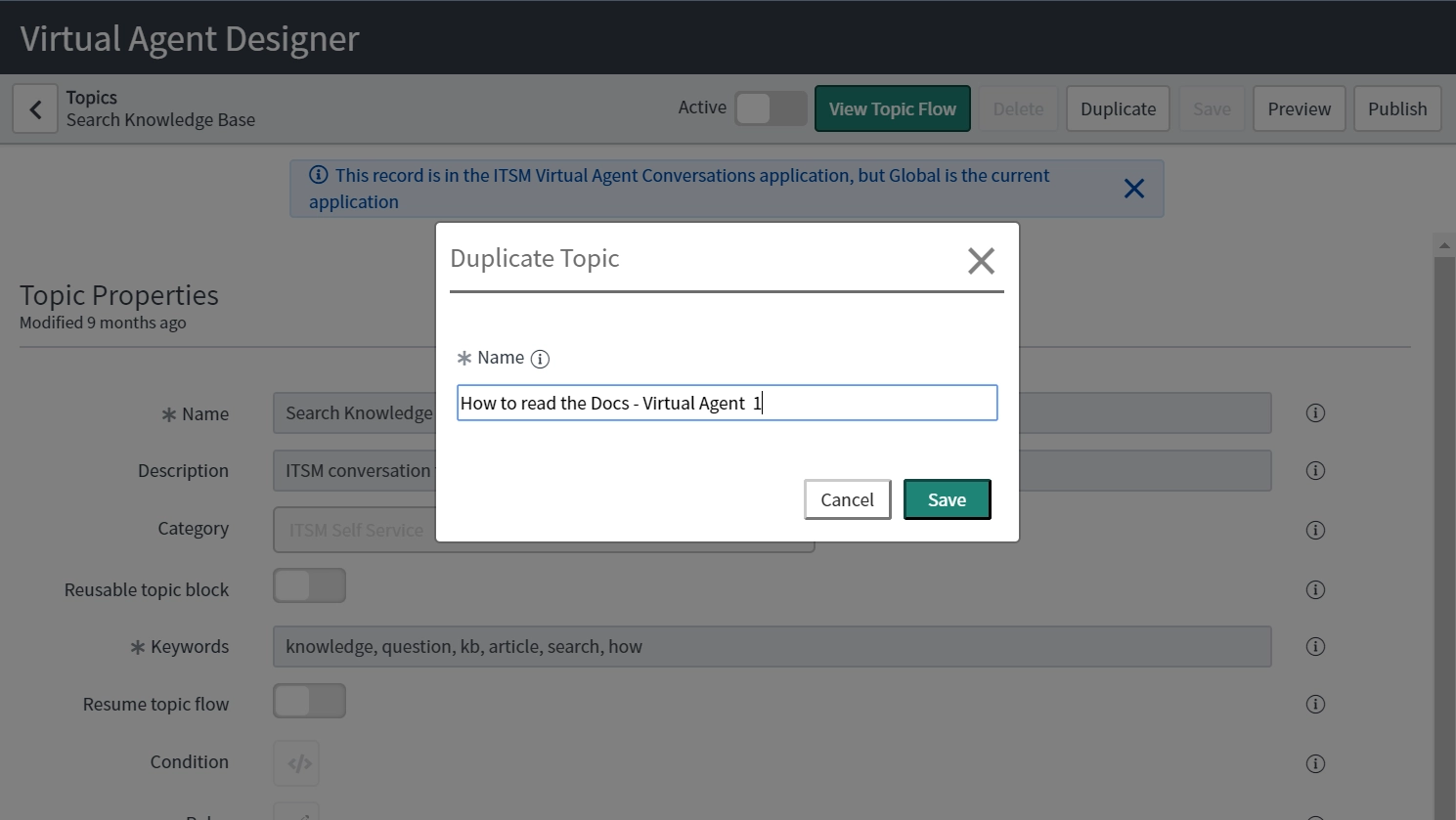The width and height of the screenshot is (1456, 820).
Task: Open info tooltip beside dialog Name label
Action: (x=540, y=359)
